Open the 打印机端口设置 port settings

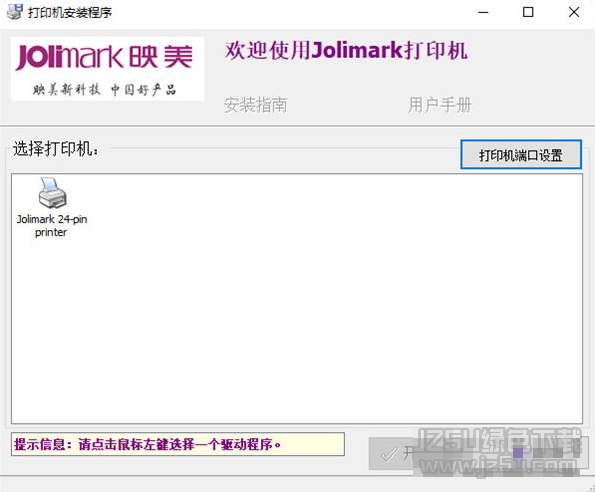pos(521,154)
